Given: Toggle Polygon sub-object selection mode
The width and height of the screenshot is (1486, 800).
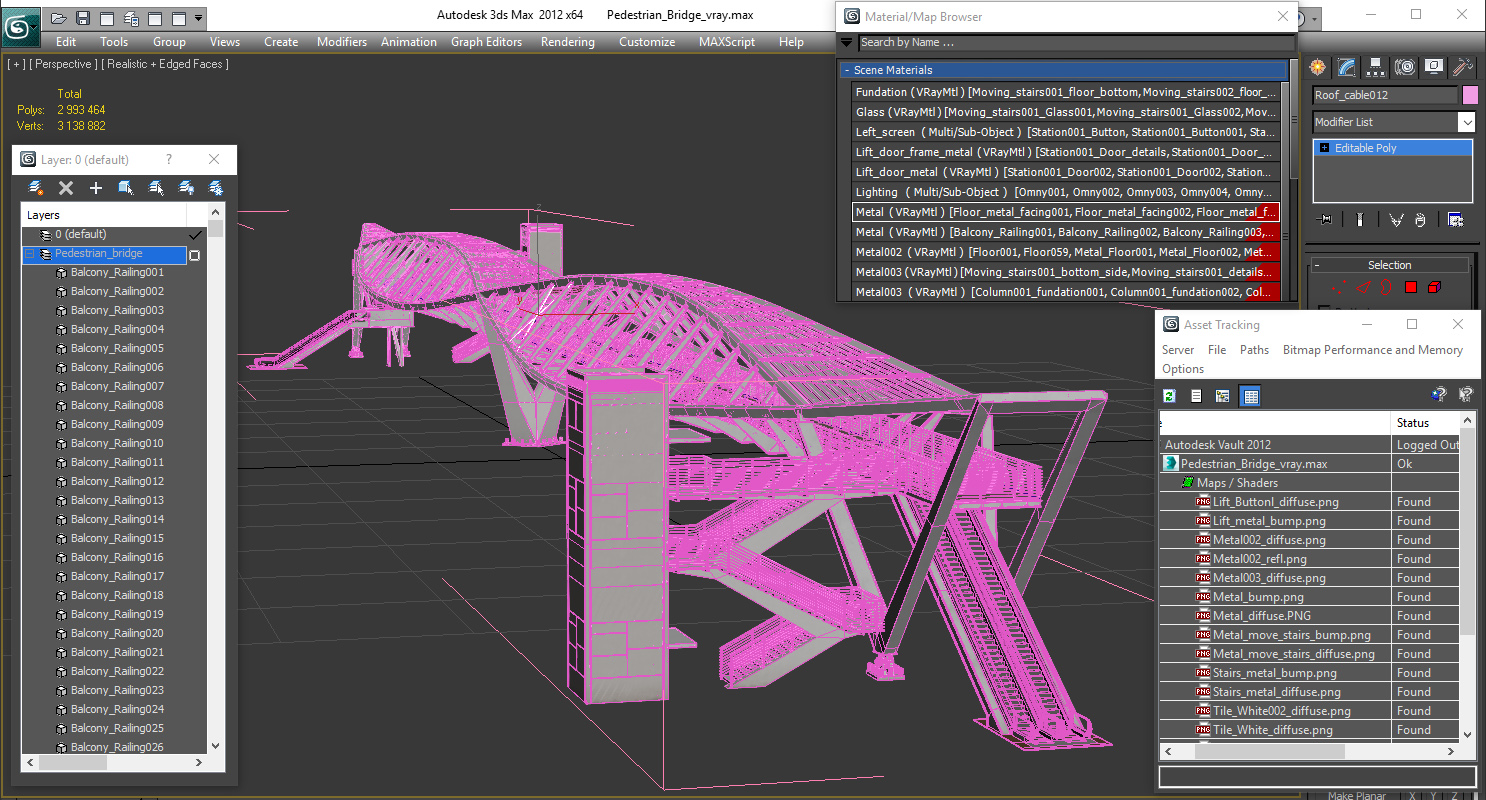Looking at the screenshot, I should 1411,288.
